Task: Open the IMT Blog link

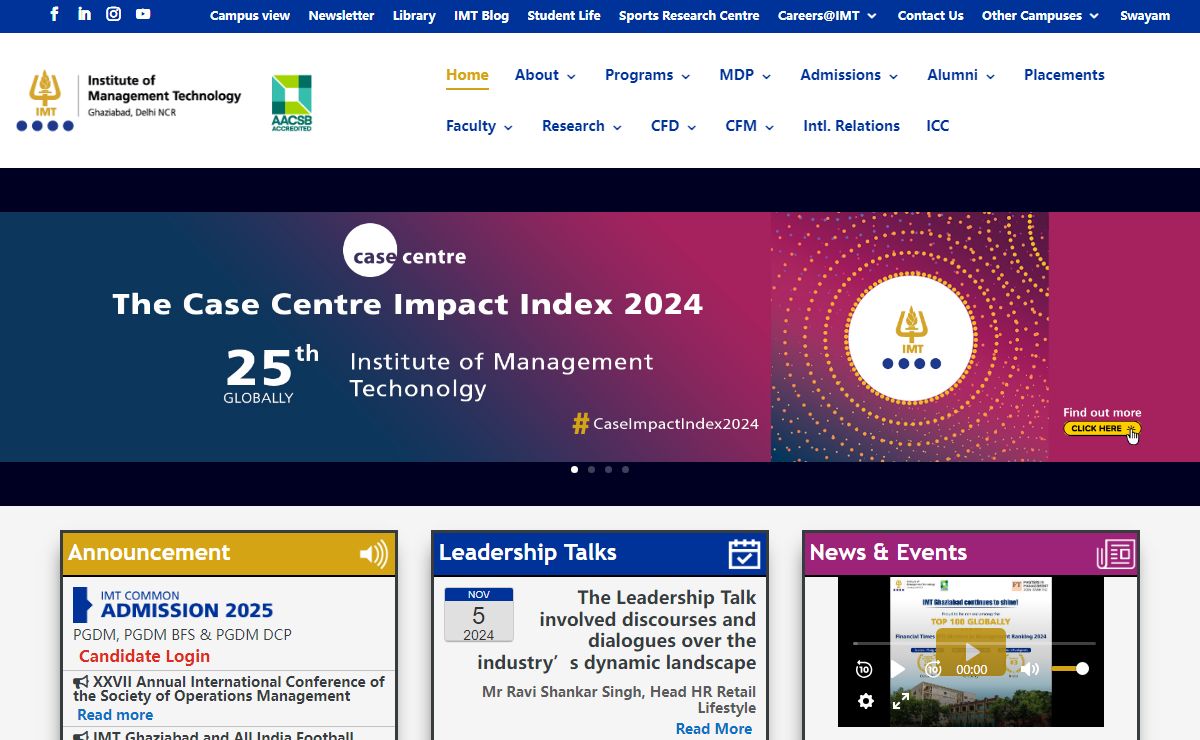Action: pos(481,15)
